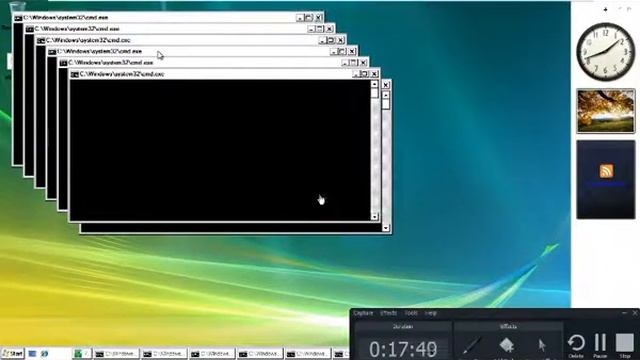
Task: Click the recording duration timer display
Action: 403,349
